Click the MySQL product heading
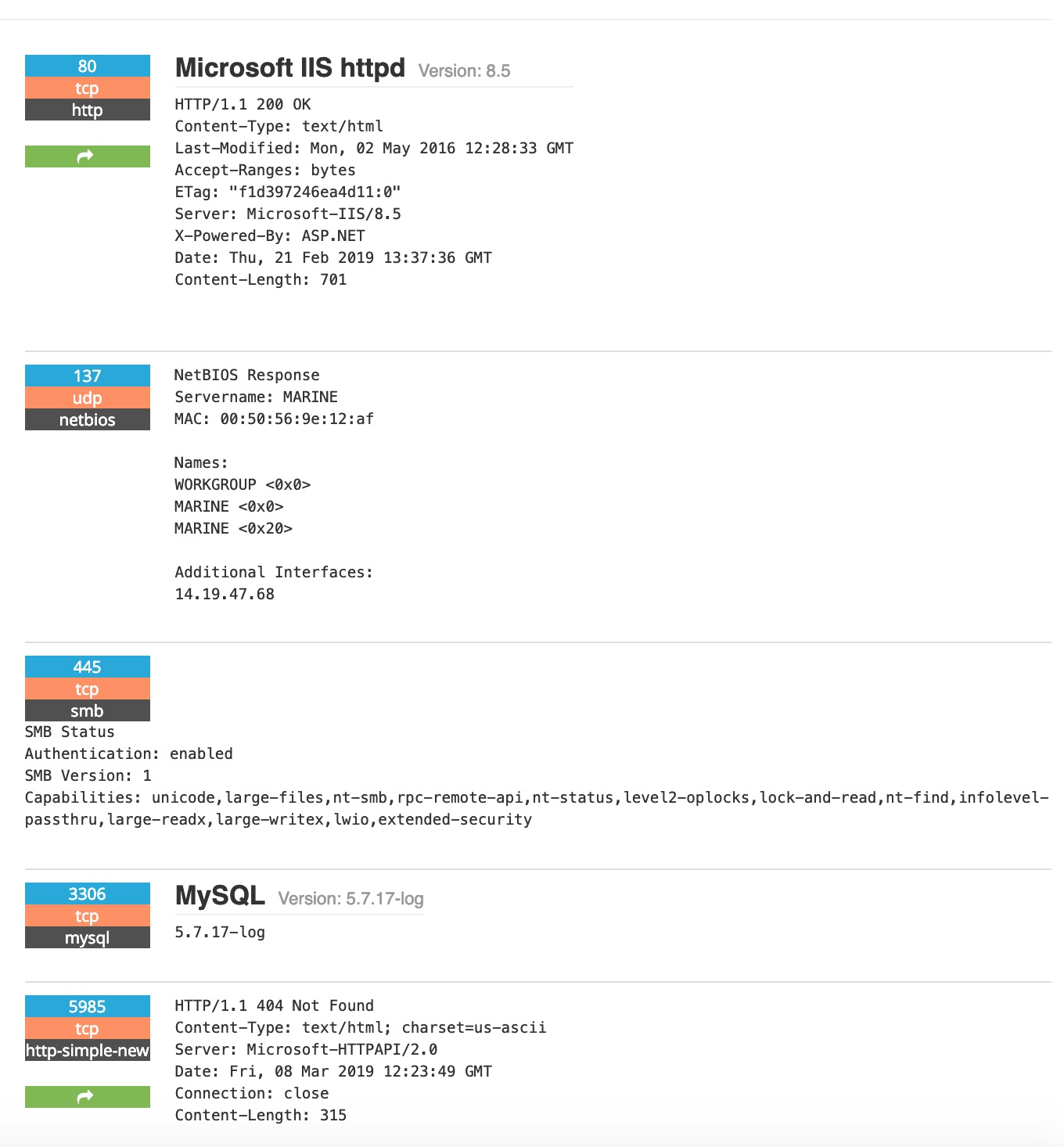Viewport: 1064px width, 1147px height. click(x=220, y=896)
